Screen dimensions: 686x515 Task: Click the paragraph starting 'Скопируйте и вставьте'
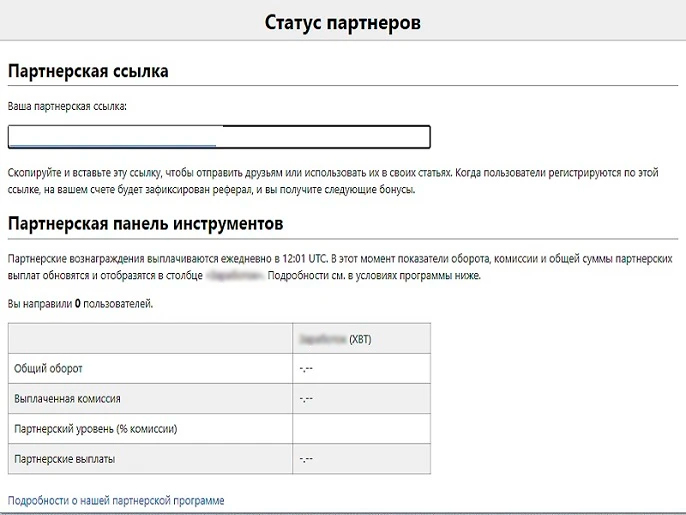point(333,181)
